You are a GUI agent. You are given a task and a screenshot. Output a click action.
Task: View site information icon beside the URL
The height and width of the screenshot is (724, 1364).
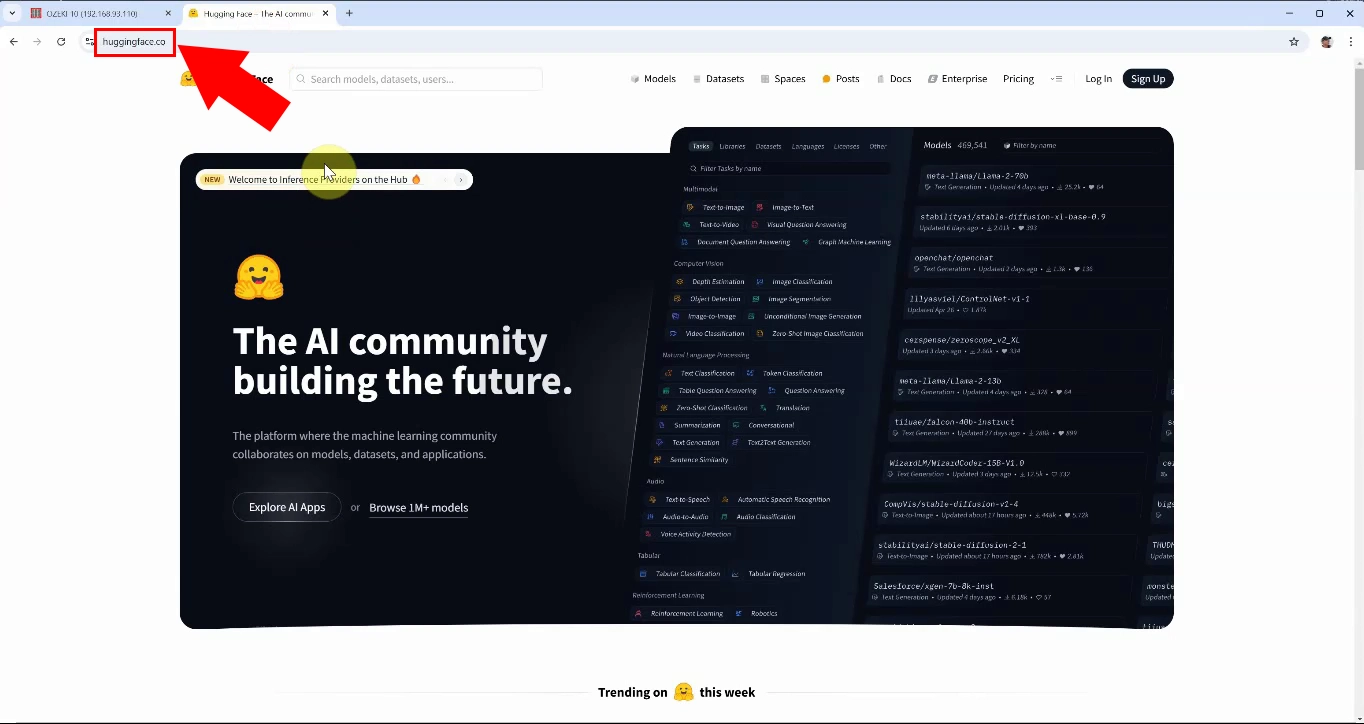pyautogui.click(x=89, y=42)
